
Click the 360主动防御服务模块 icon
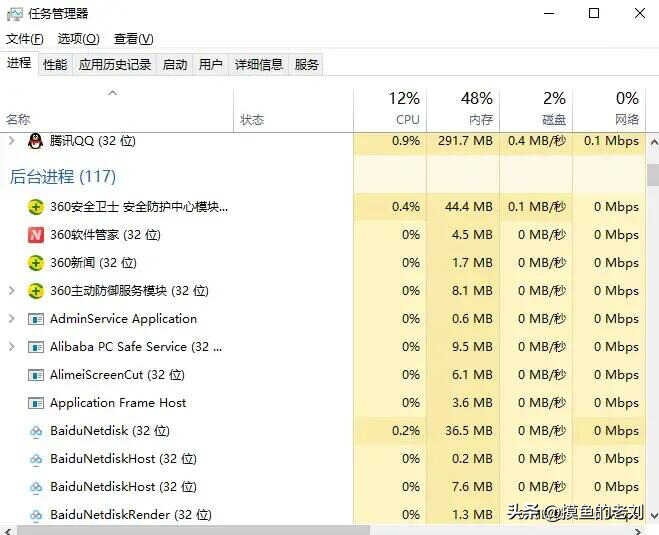pos(36,291)
